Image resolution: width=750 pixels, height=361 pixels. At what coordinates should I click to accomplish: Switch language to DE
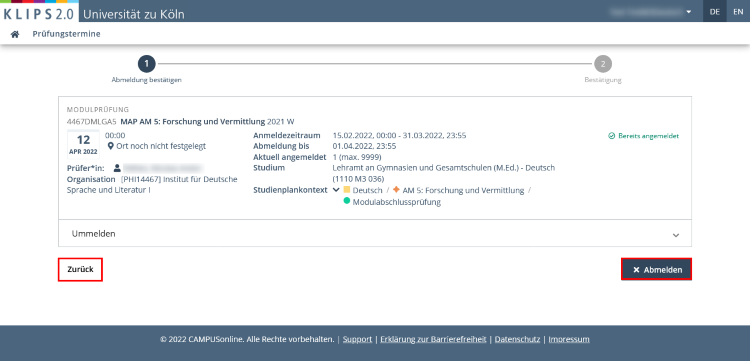pyautogui.click(x=715, y=11)
